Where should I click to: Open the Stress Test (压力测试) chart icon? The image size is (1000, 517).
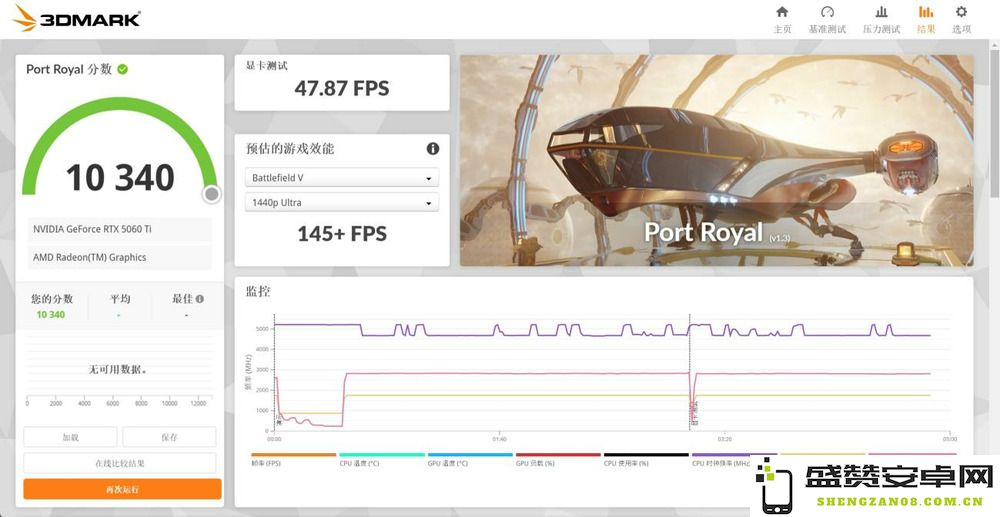[x=881, y=11]
